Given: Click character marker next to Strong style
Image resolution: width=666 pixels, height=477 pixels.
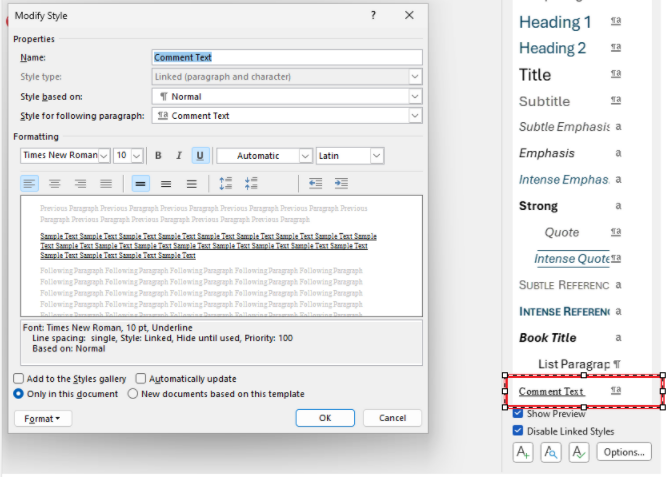Looking at the screenshot, I should pyautogui.click(x=618, y=206).
